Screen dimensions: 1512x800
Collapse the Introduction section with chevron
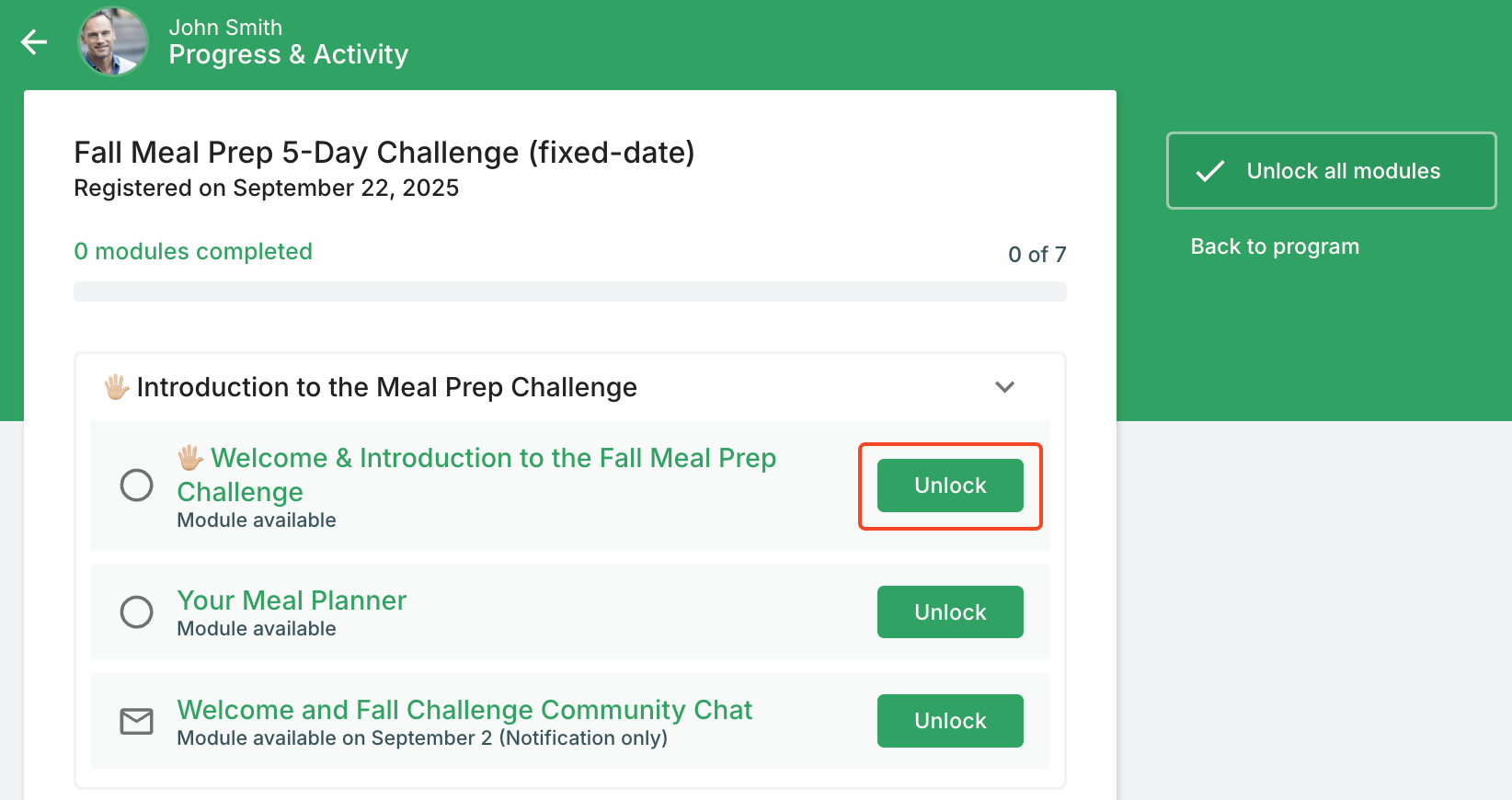point(1005,387)
